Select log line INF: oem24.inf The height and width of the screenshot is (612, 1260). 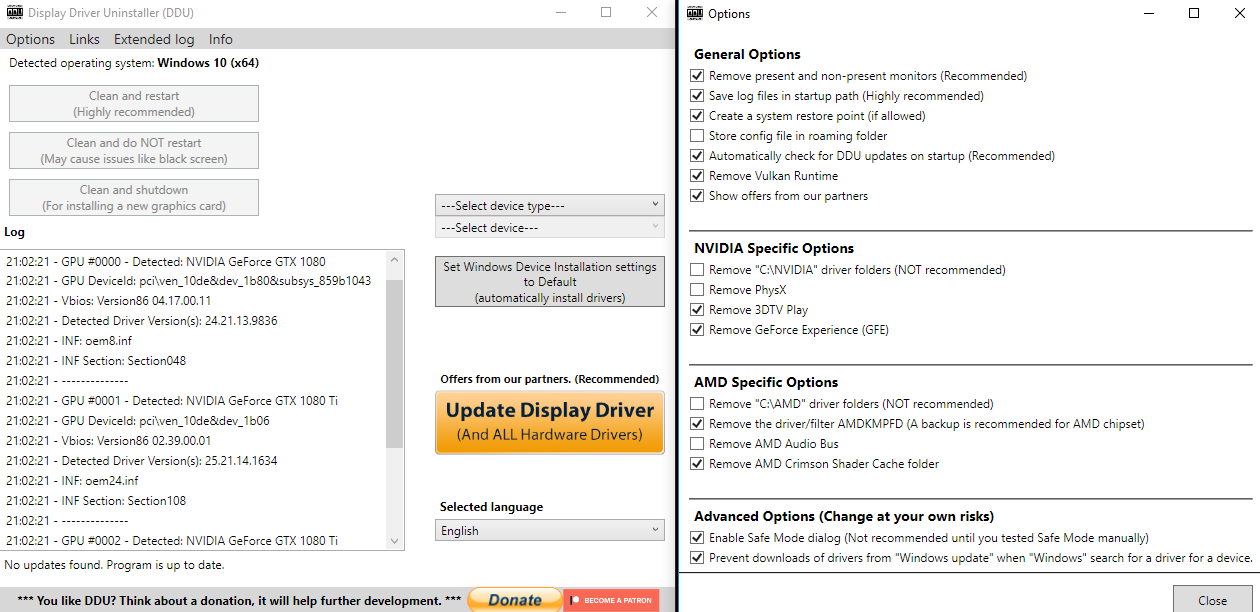[x=72, y=481]
